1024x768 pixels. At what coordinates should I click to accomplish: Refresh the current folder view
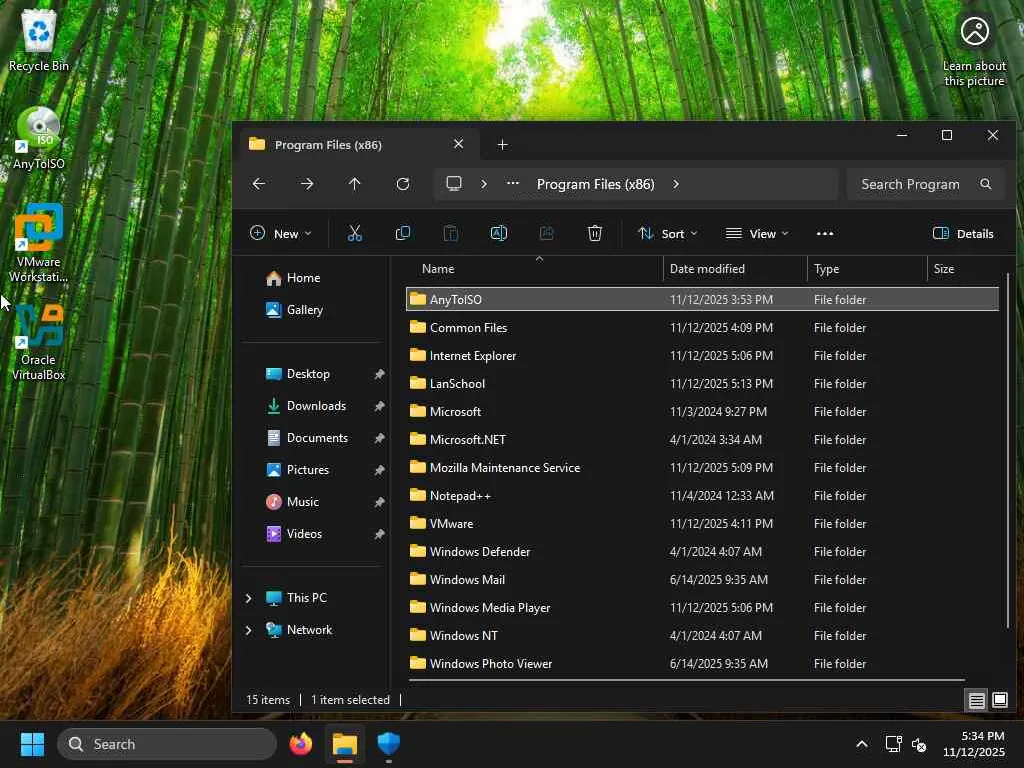(x=403, y=184)
